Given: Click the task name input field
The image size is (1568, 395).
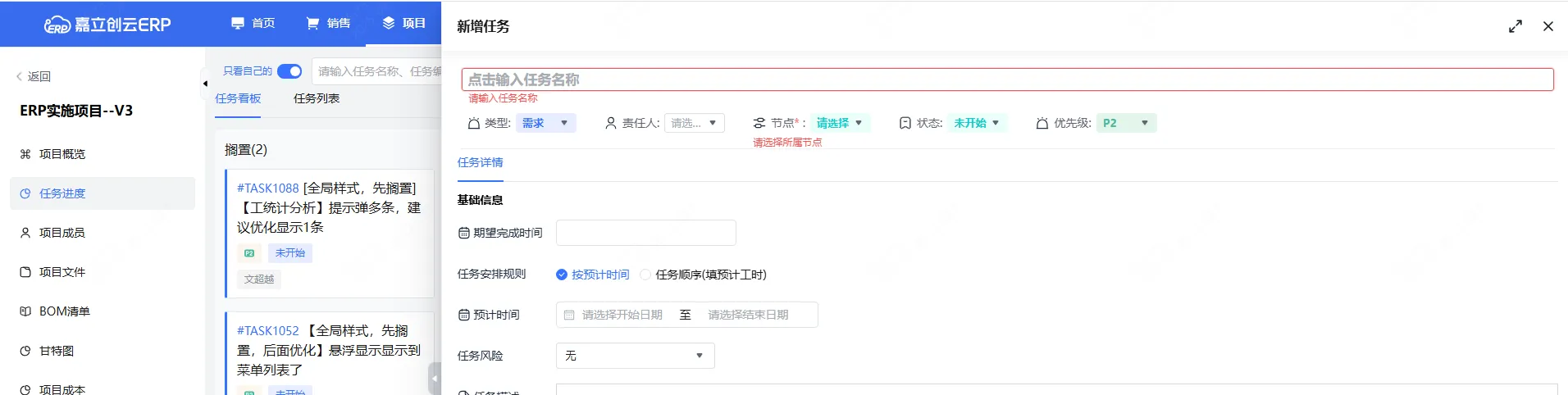Looking at the screenshot, I should pyautogui.click(x=1007, y=79).
